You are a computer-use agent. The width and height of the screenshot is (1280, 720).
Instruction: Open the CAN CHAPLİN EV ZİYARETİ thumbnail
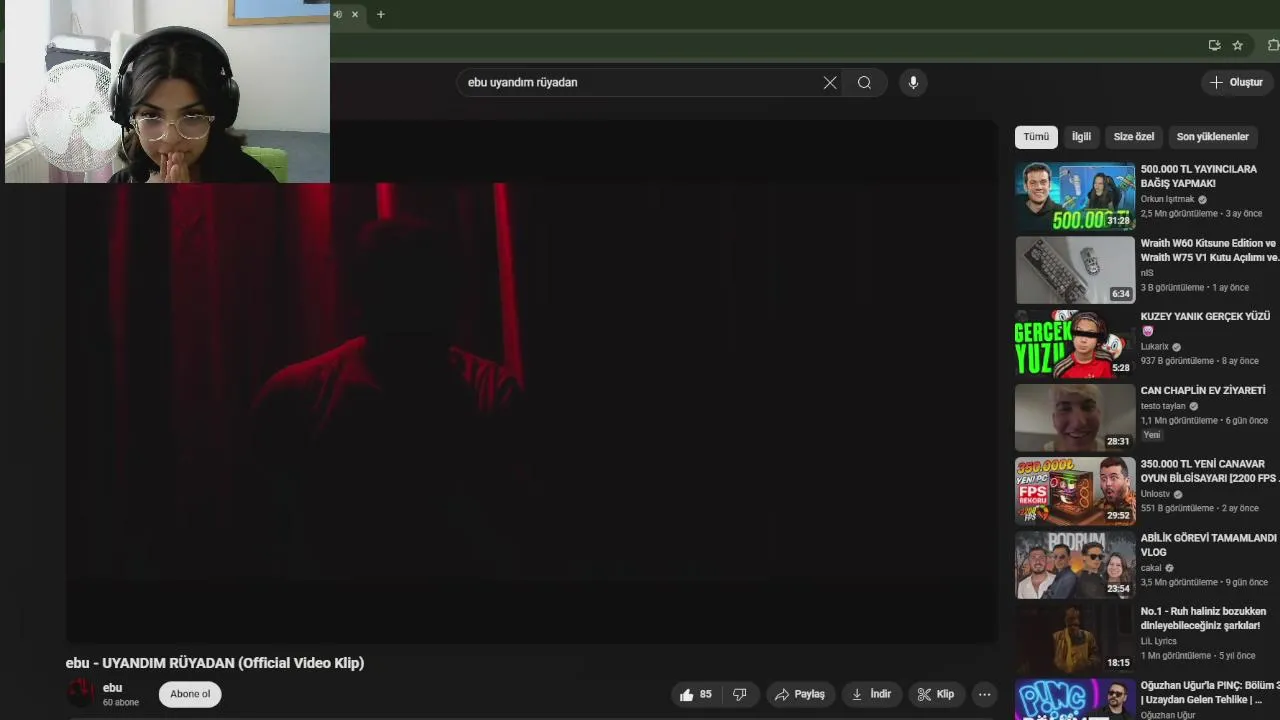tap(1075, 418)
